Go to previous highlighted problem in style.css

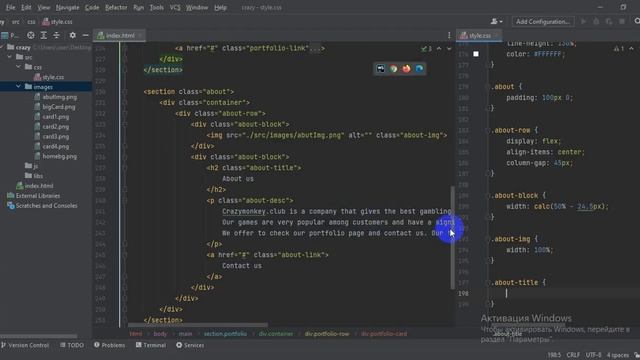click(631, 49)
